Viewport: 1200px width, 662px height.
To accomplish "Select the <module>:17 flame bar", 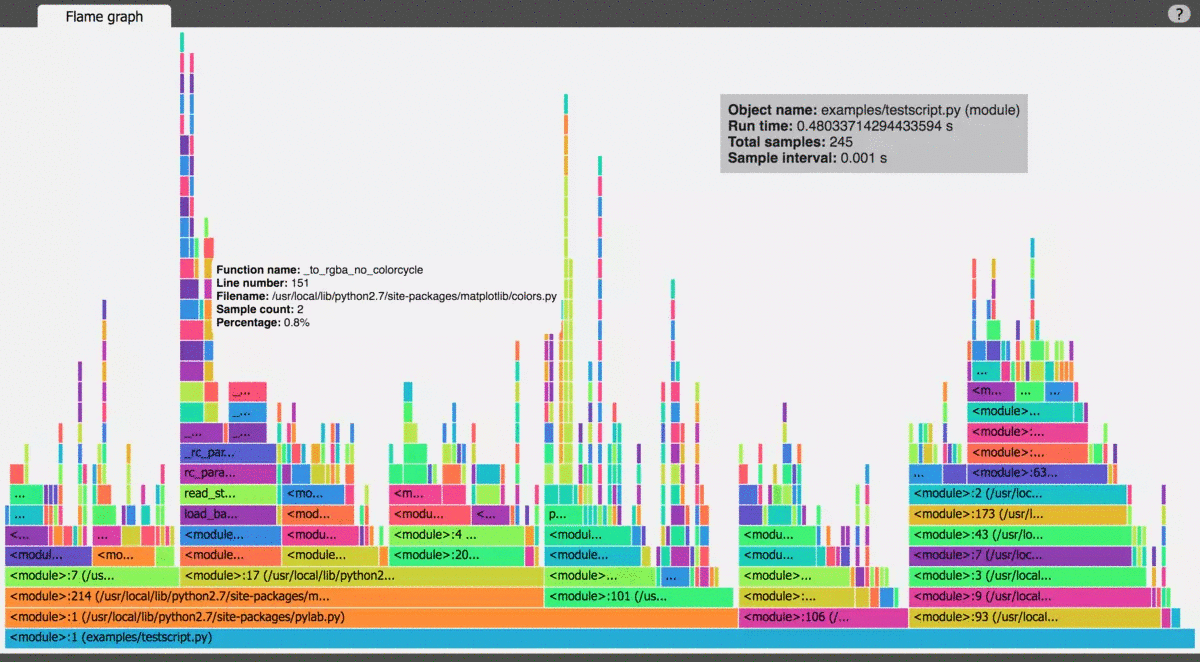I will [360, 576].
